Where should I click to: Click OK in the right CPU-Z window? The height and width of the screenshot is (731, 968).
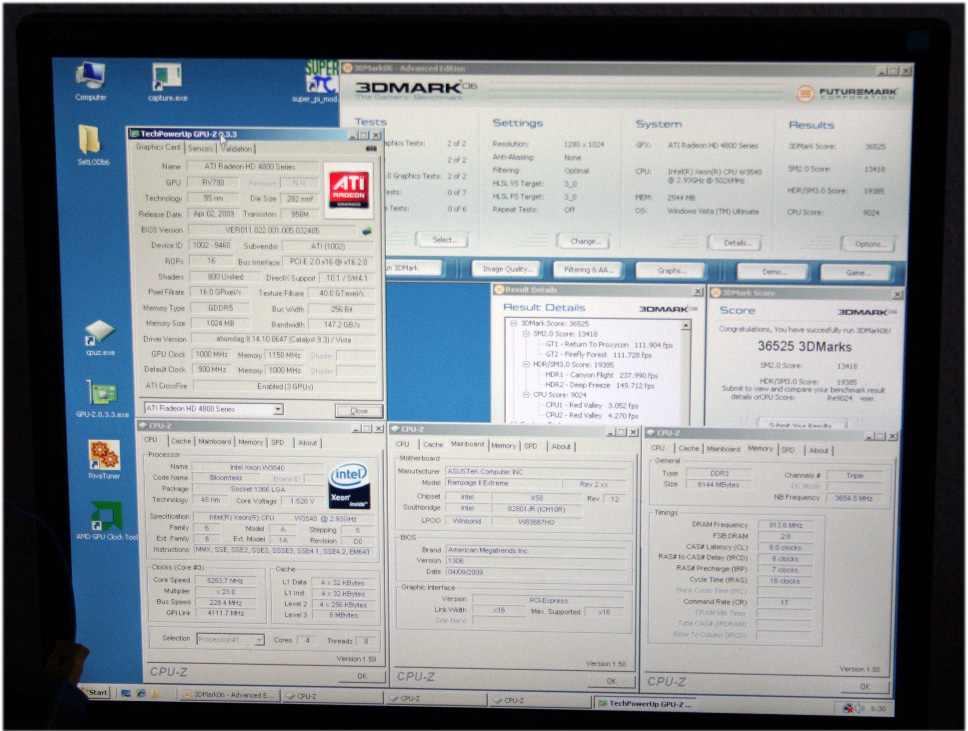(866, 687)
